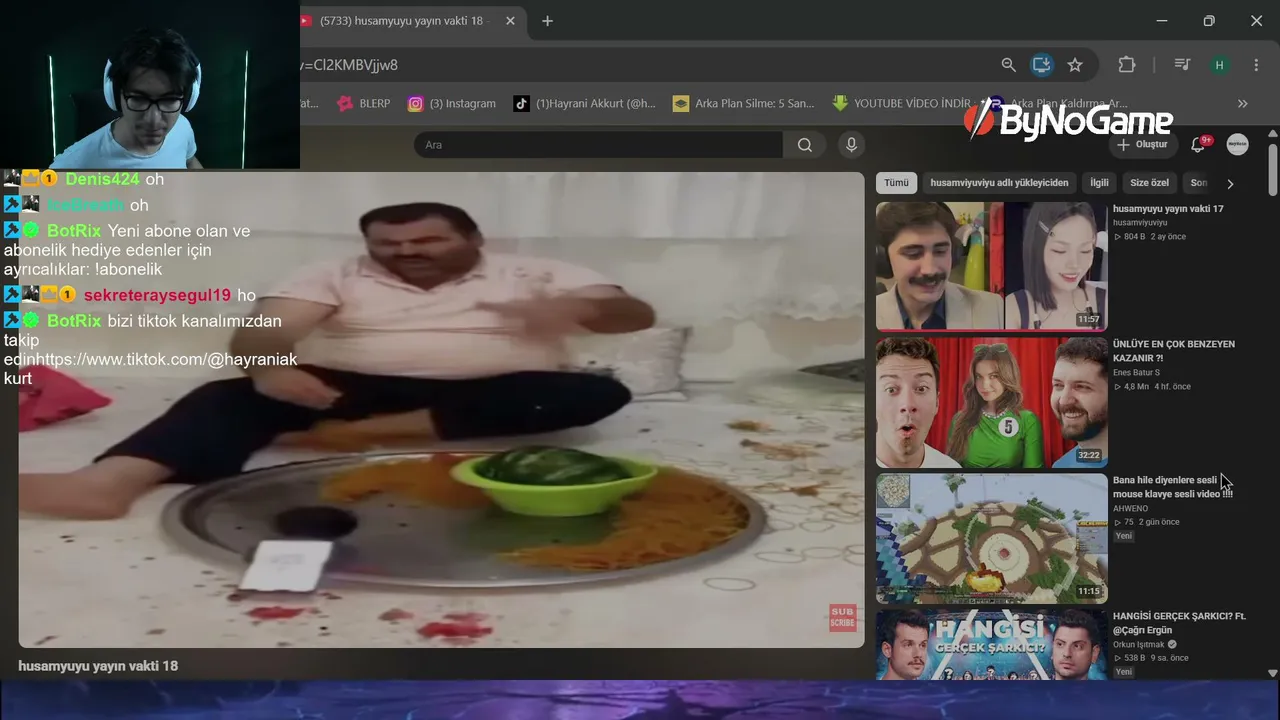Screen dimensions: 1280x720
Task: Select the husamviyuviyu adlı yükleyiciden chip
Action: (x=999, y=183)
